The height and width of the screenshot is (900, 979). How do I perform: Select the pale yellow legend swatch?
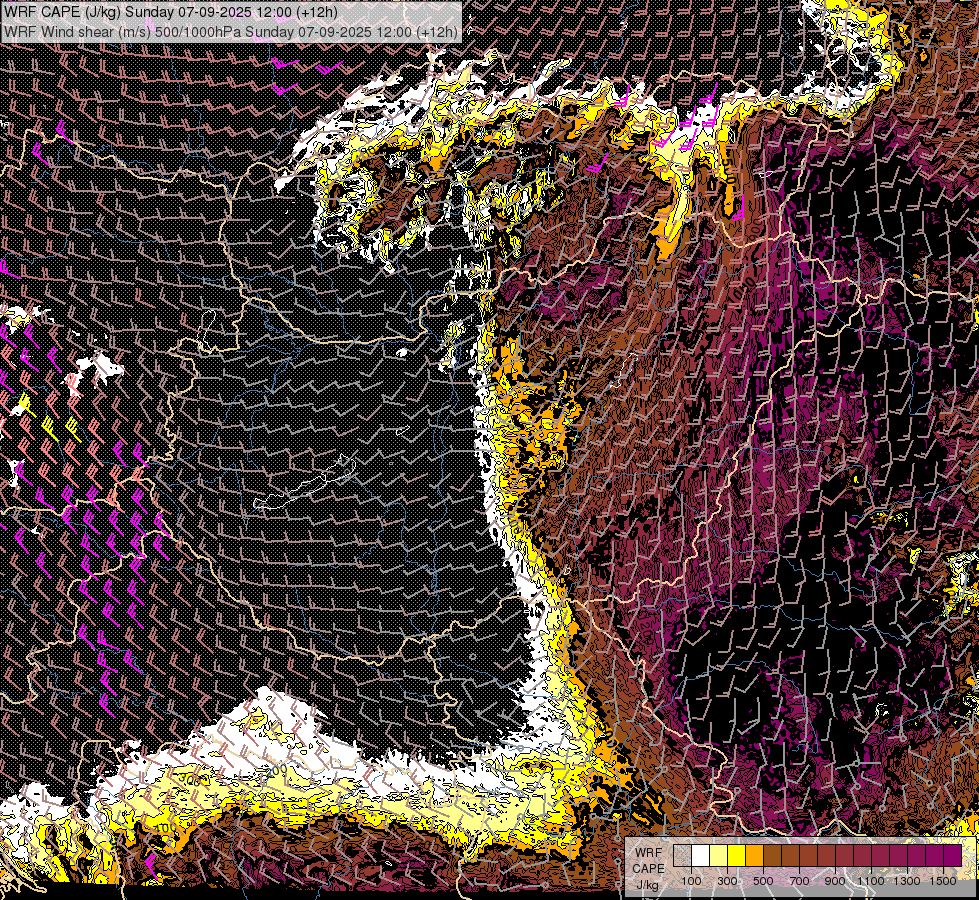[x=719, y=855]
